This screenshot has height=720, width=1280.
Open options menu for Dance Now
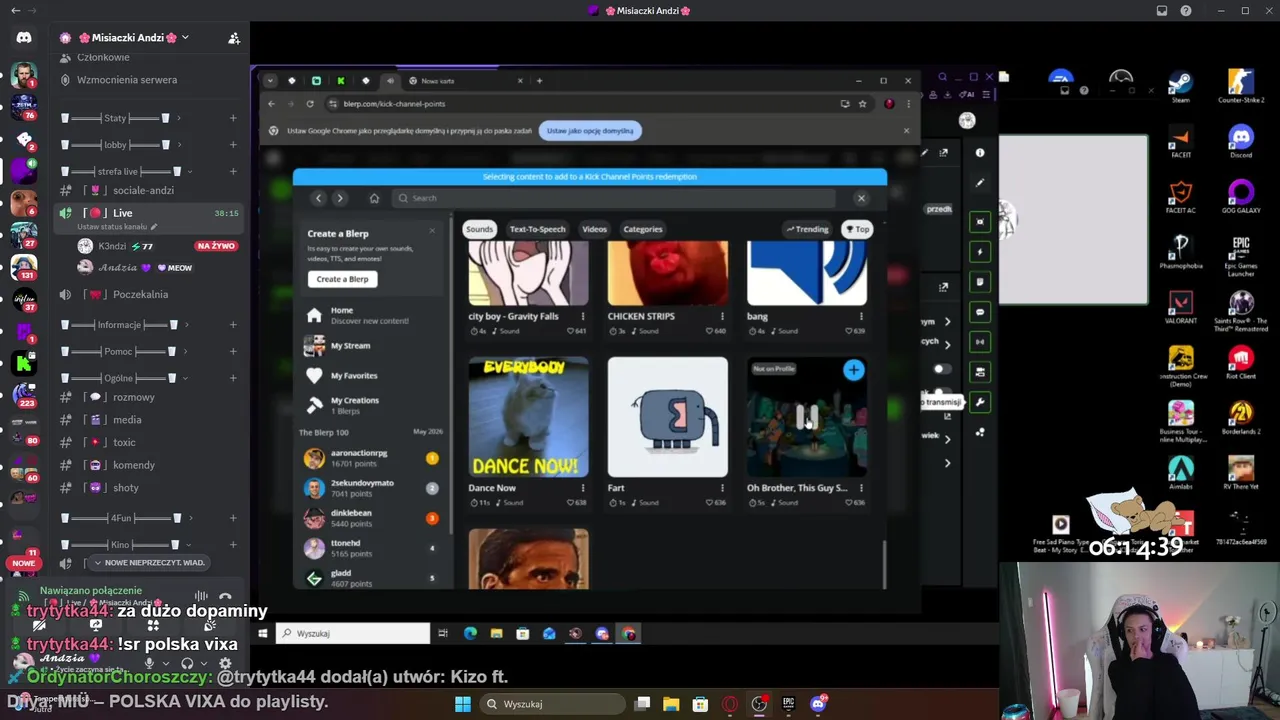tap(583, 488)
